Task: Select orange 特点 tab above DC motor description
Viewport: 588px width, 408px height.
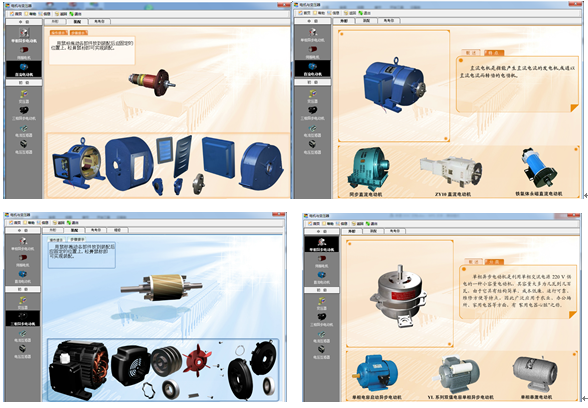Action: coord(494,53)
